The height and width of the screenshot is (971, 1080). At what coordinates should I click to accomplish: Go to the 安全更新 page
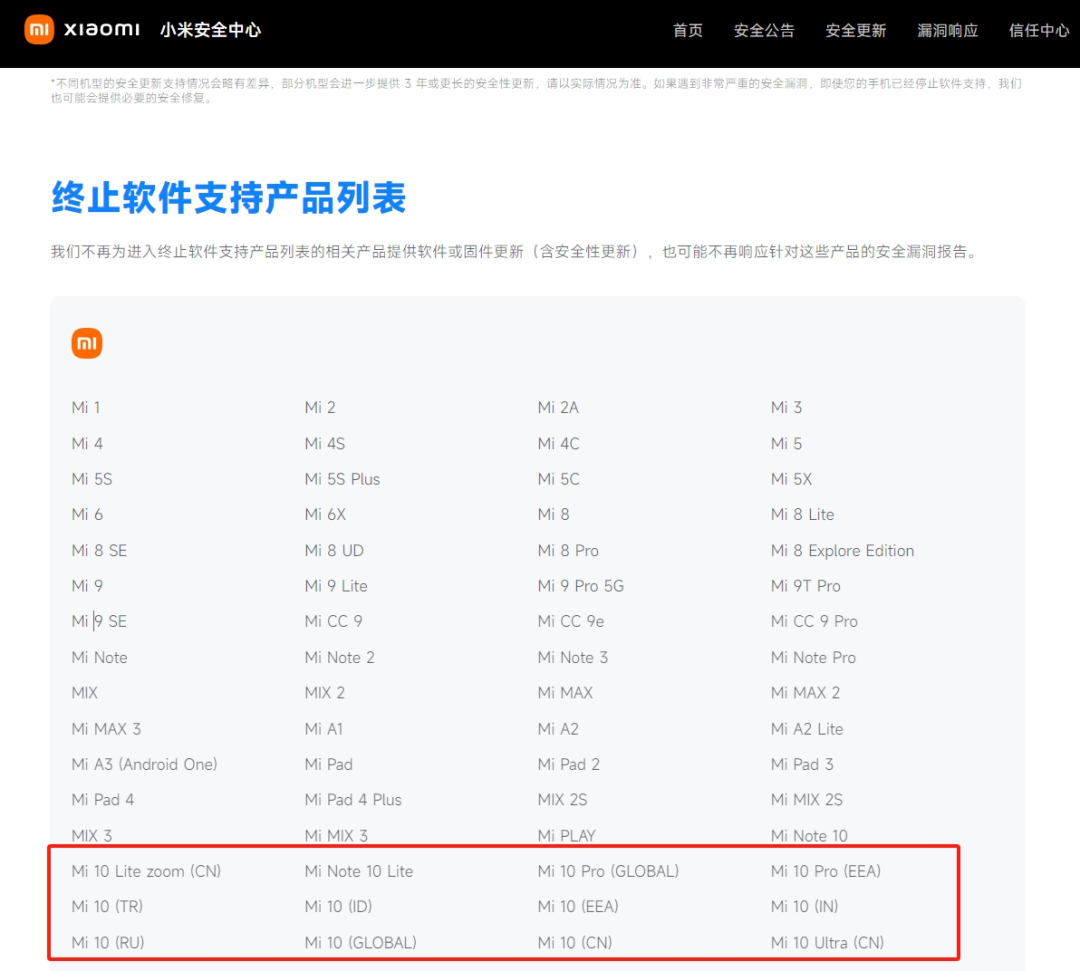point(855,30)
